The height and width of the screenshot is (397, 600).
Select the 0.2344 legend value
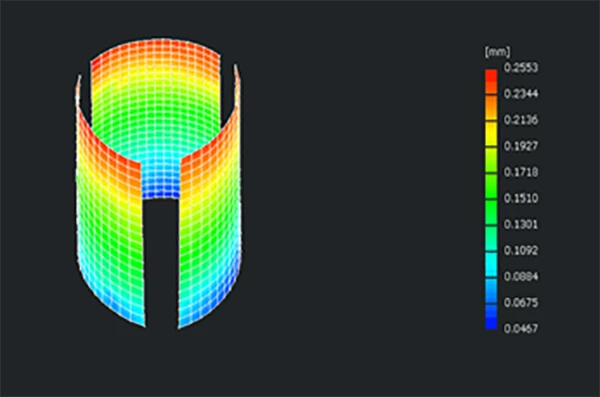(x=521, y=94)
